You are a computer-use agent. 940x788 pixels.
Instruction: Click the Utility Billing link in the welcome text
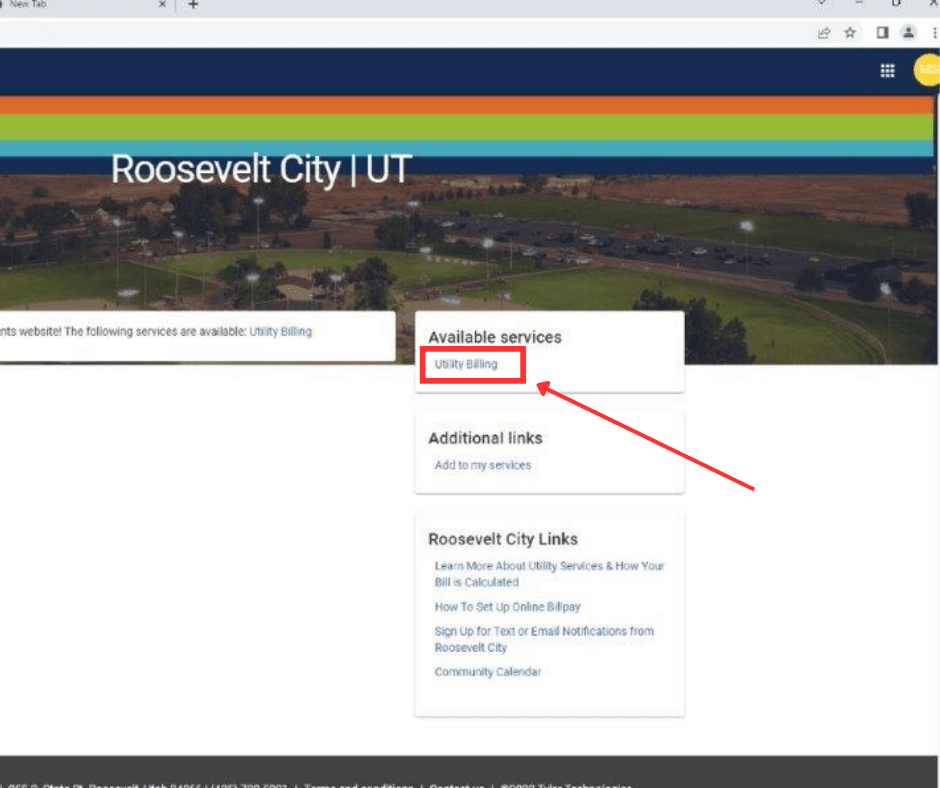point(281,331)
